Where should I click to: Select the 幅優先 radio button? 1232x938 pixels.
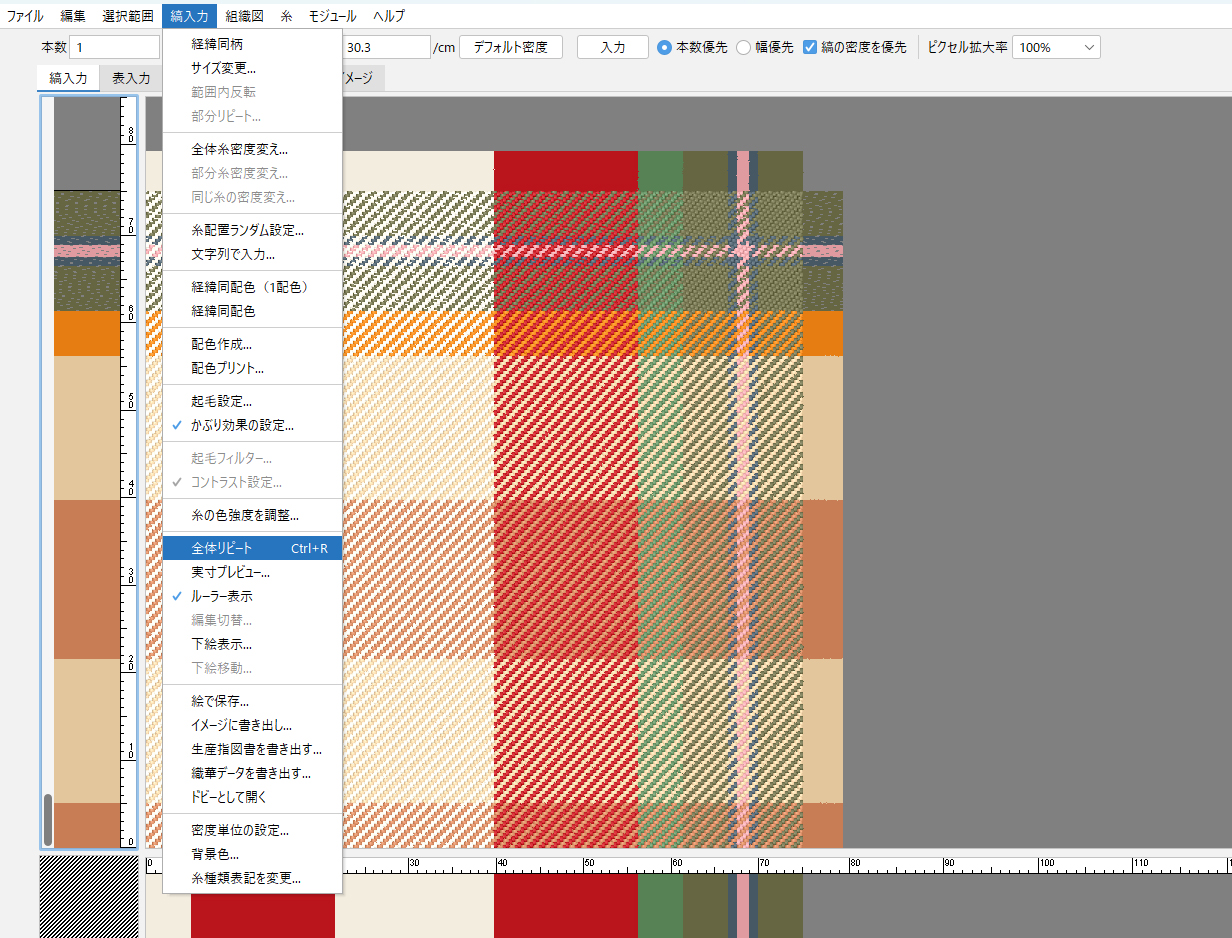744,47
